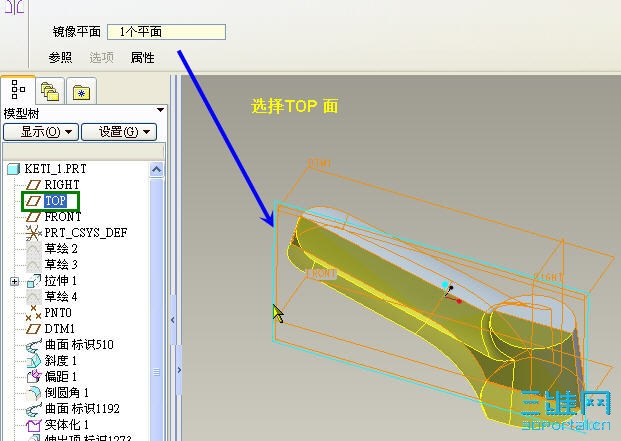Image resolution: width=621 pixels, height=441 pixels.
Task: Select PRT_CSYS_DEF coordinate system
Action: pos(86,232)
